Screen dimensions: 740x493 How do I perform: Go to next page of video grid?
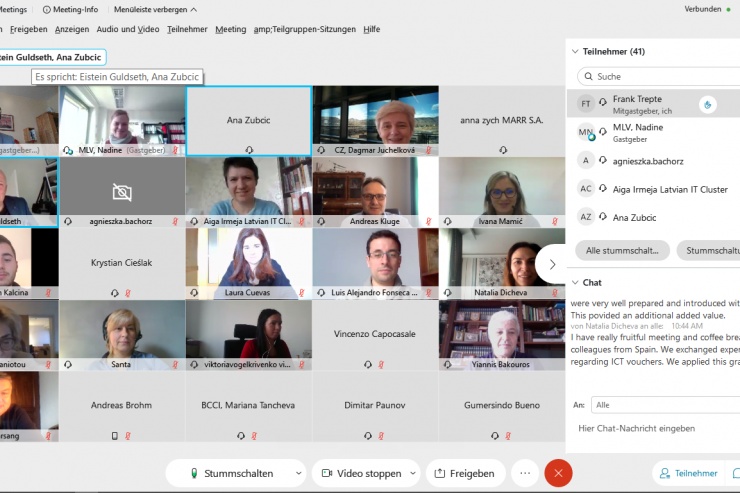(552, 264)
